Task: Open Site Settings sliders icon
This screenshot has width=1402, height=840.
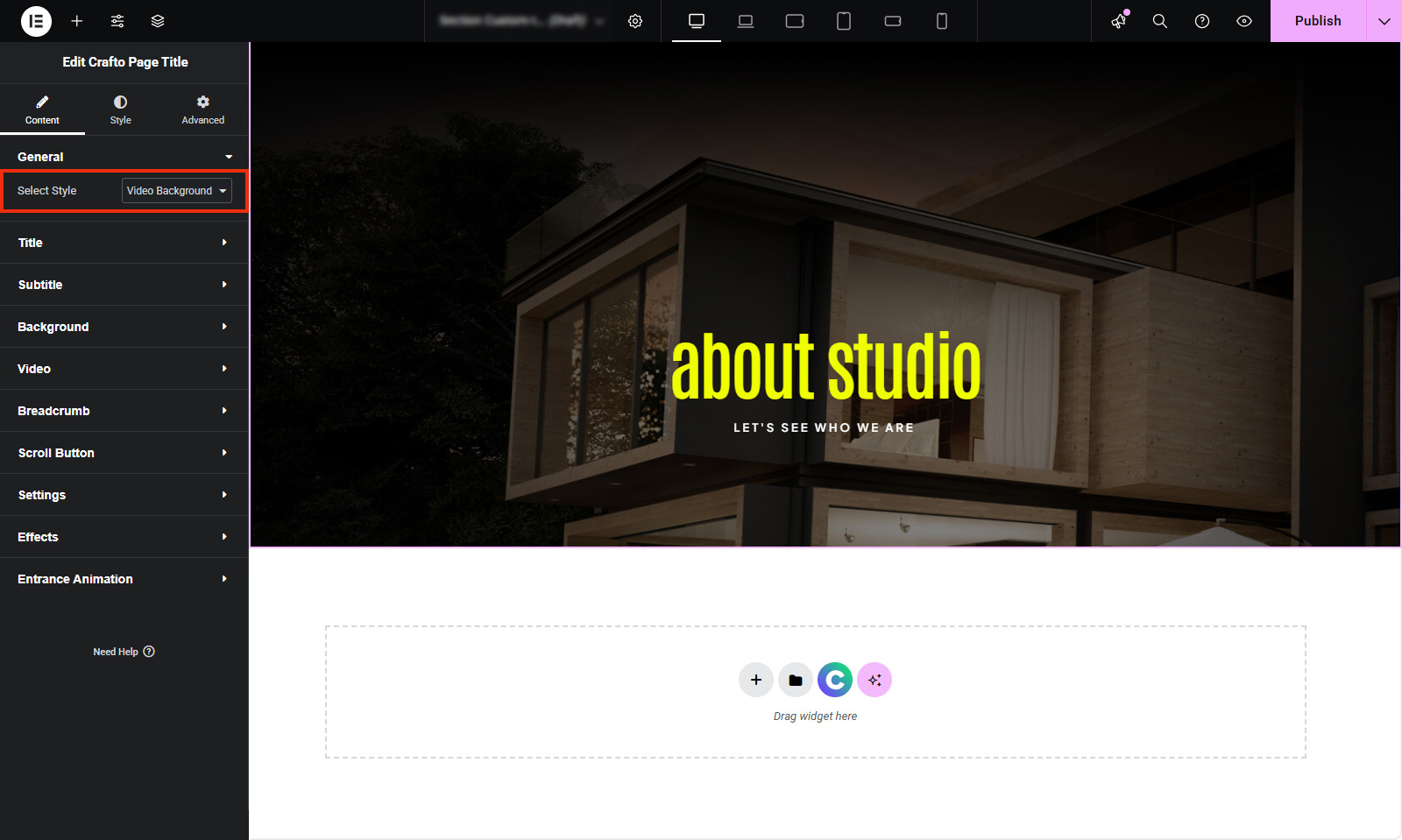Action: click(x=117, y=21)
